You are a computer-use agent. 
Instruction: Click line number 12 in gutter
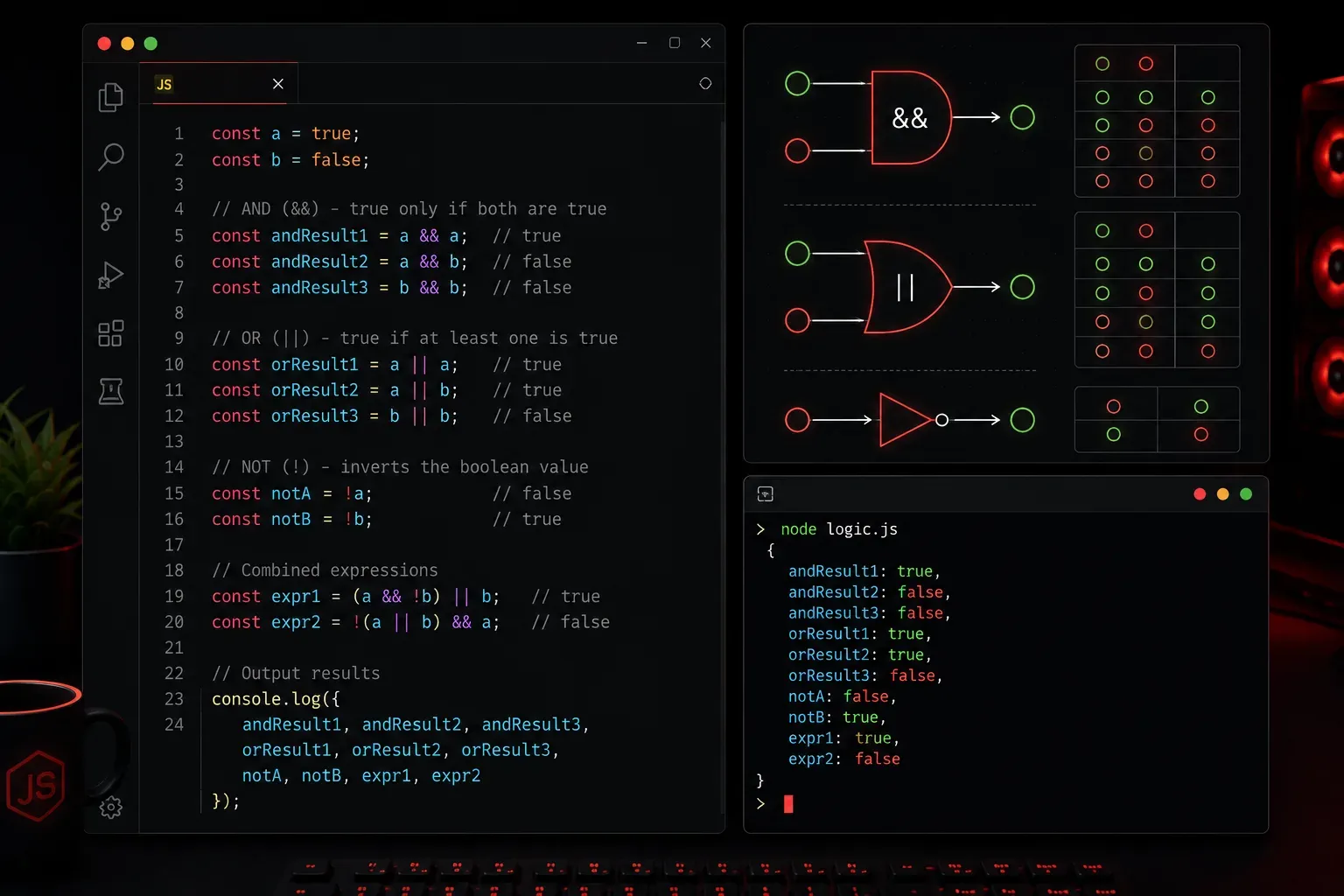pyautogui.click(x=174, y=416)
